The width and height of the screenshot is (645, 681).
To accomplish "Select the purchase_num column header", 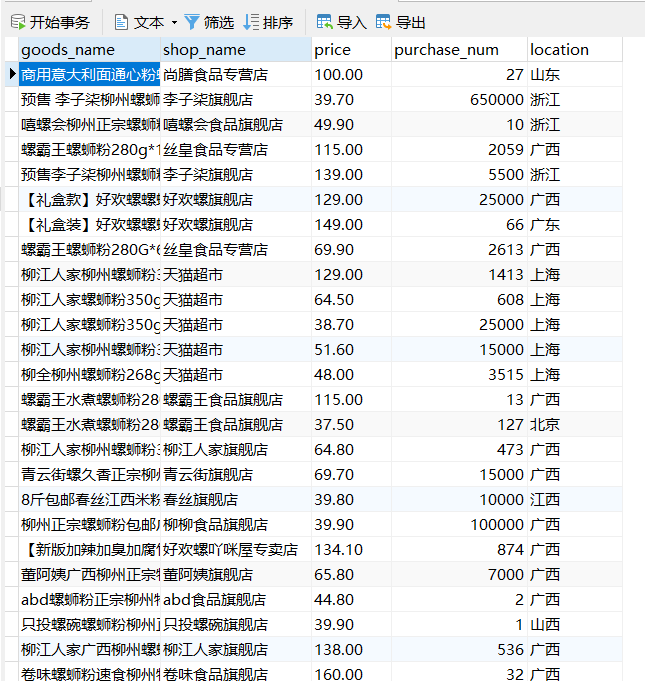I will tap(460, 50).
